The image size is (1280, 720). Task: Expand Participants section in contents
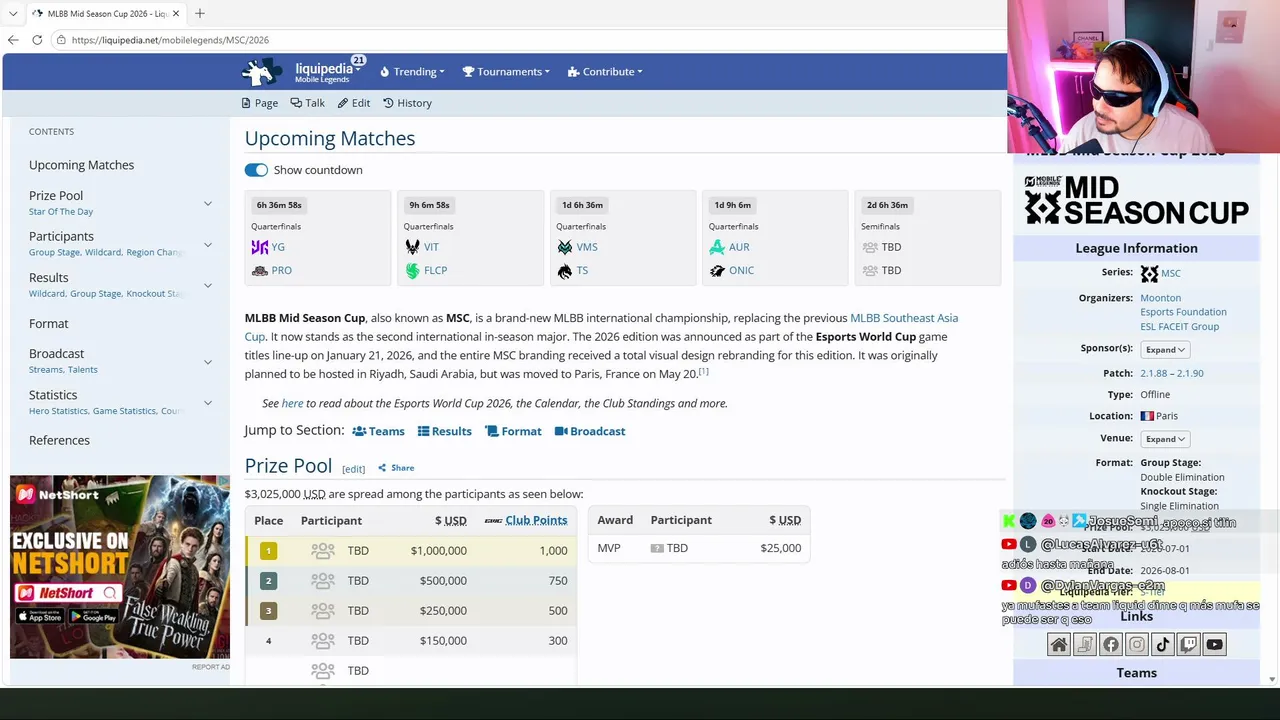pyautogui.click(x=208, y=244)
